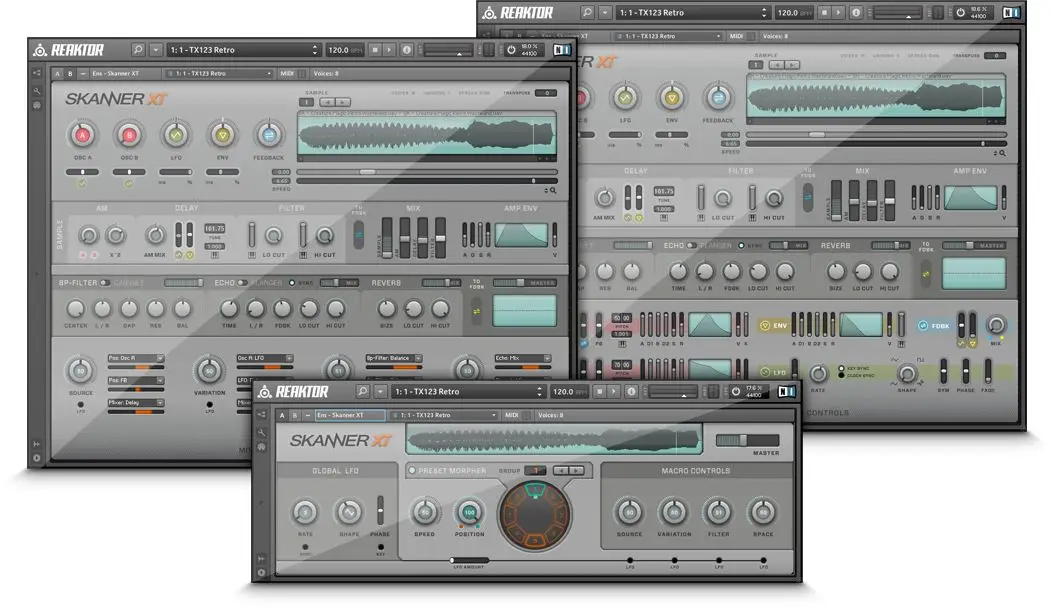
Task: Toggle Echo / Flanger switch in left window
Action: coord(242,283)
